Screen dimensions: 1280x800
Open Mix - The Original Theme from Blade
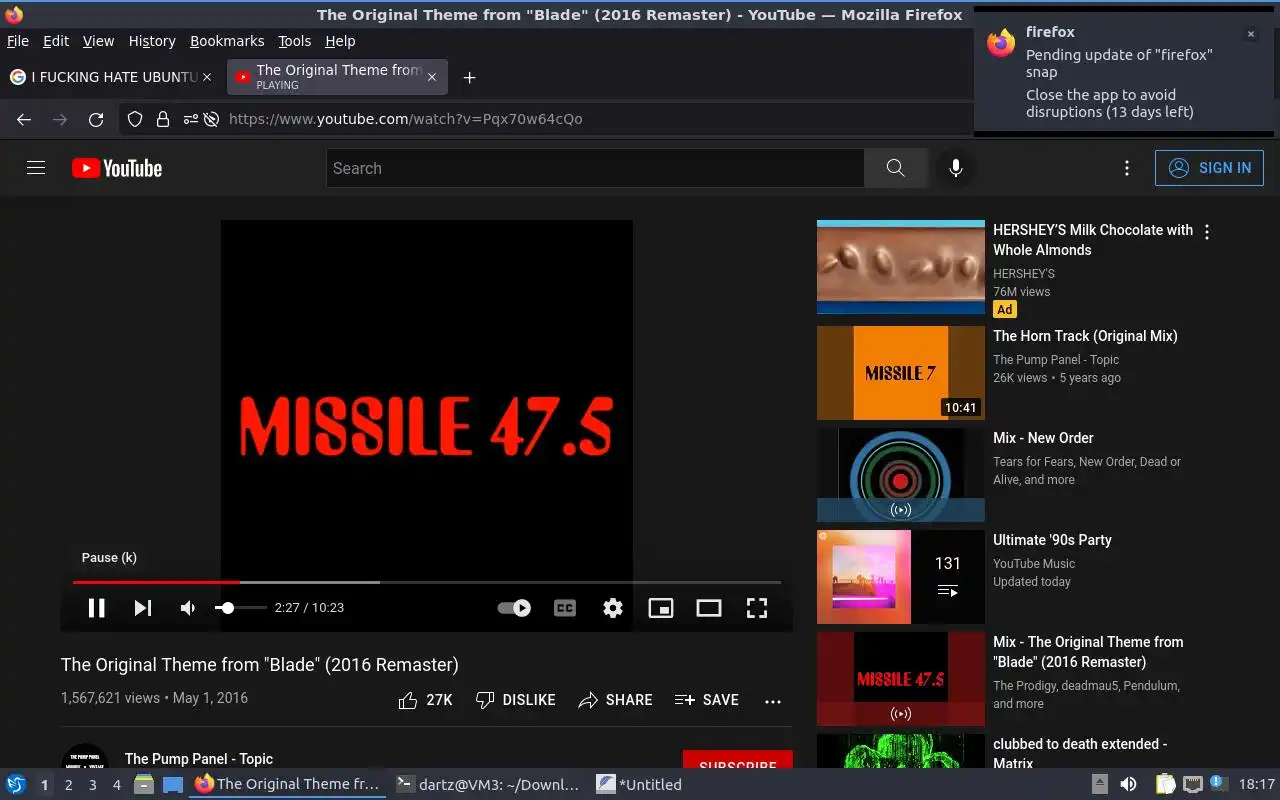point(1088,652)
